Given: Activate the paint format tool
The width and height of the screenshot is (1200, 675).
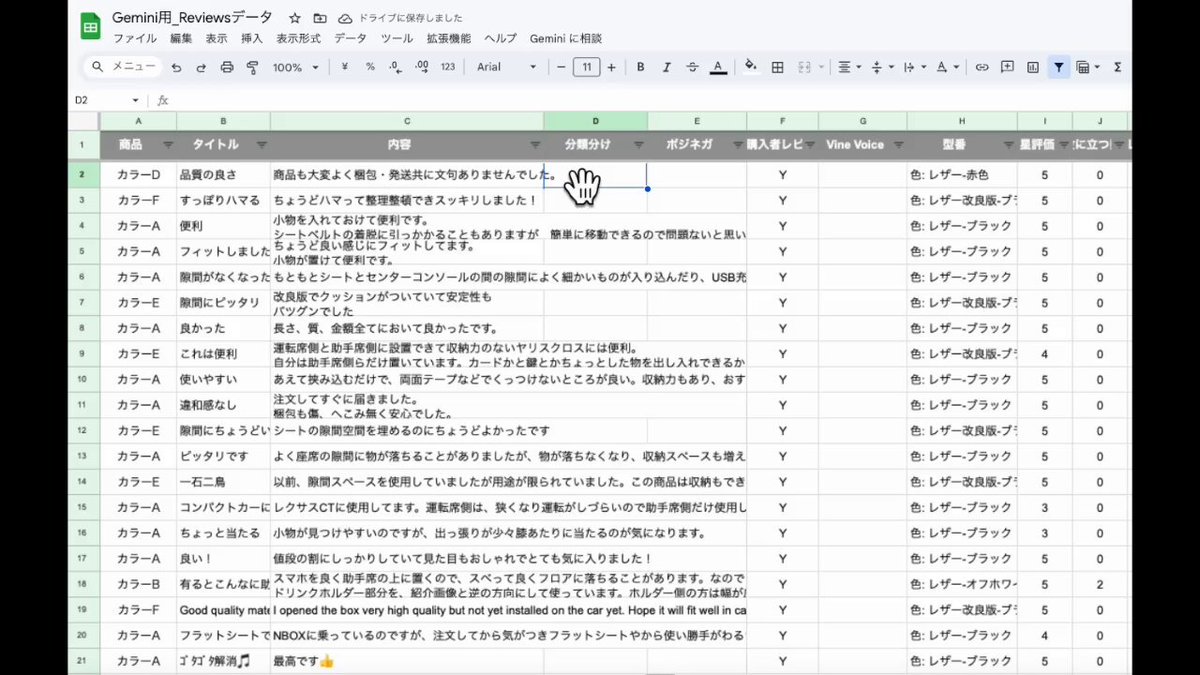Looking at the screenshot, I should [x=252, y=67].
